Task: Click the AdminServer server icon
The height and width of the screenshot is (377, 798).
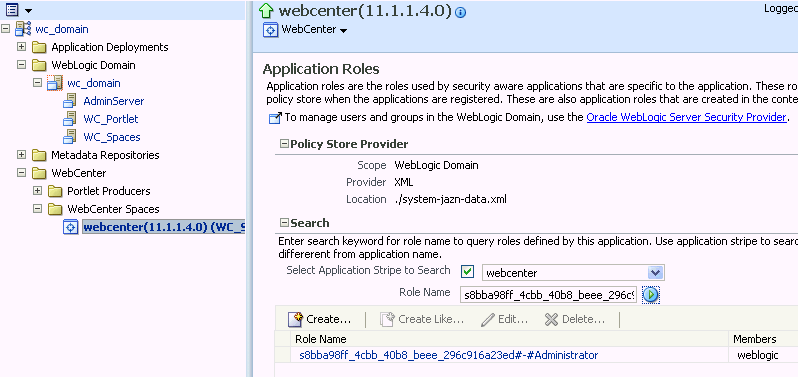Action: (x=70, y=101)
